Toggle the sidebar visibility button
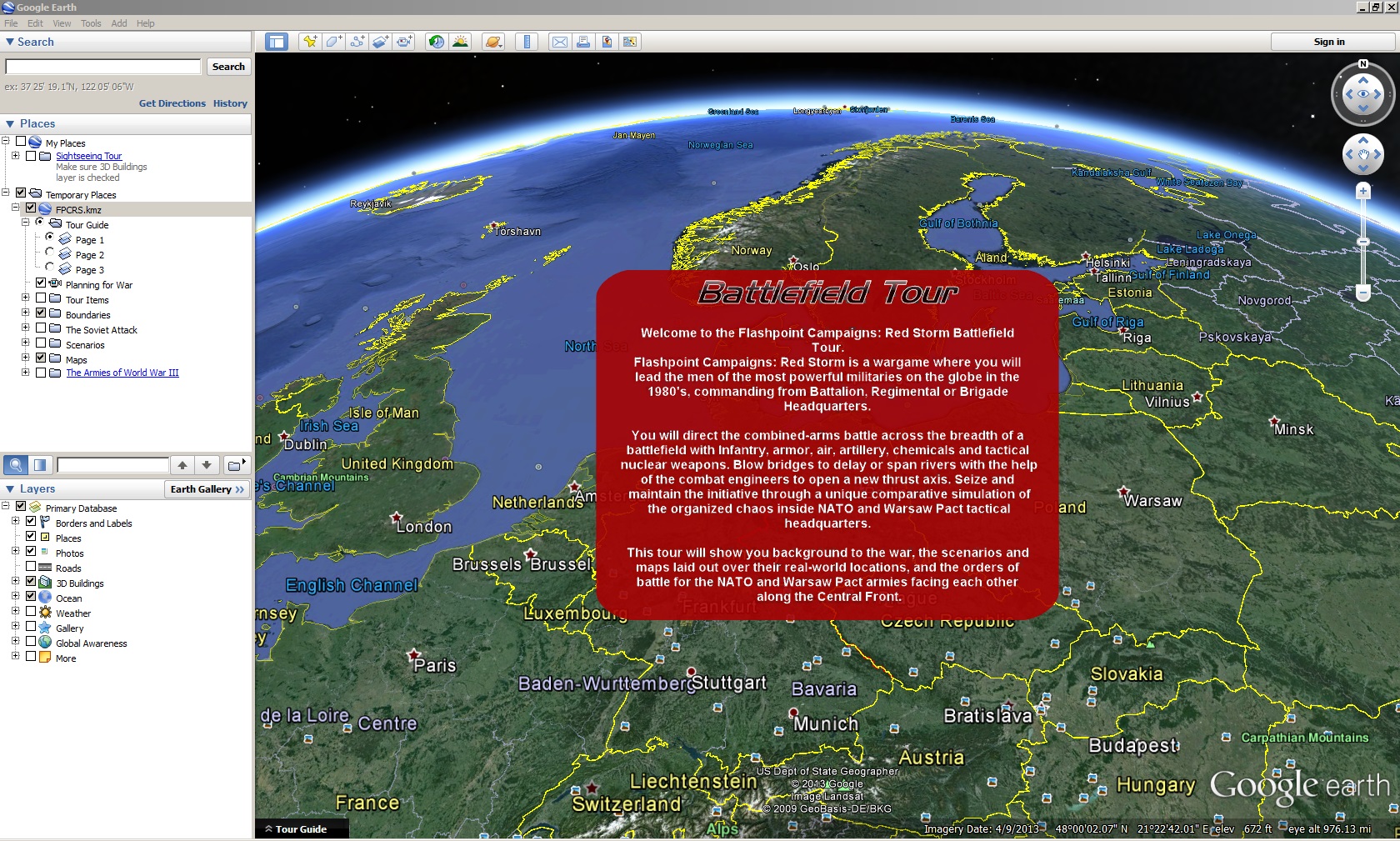Image resolution: width=1400 pixels, height=841 pixels. tap(277, 42)
